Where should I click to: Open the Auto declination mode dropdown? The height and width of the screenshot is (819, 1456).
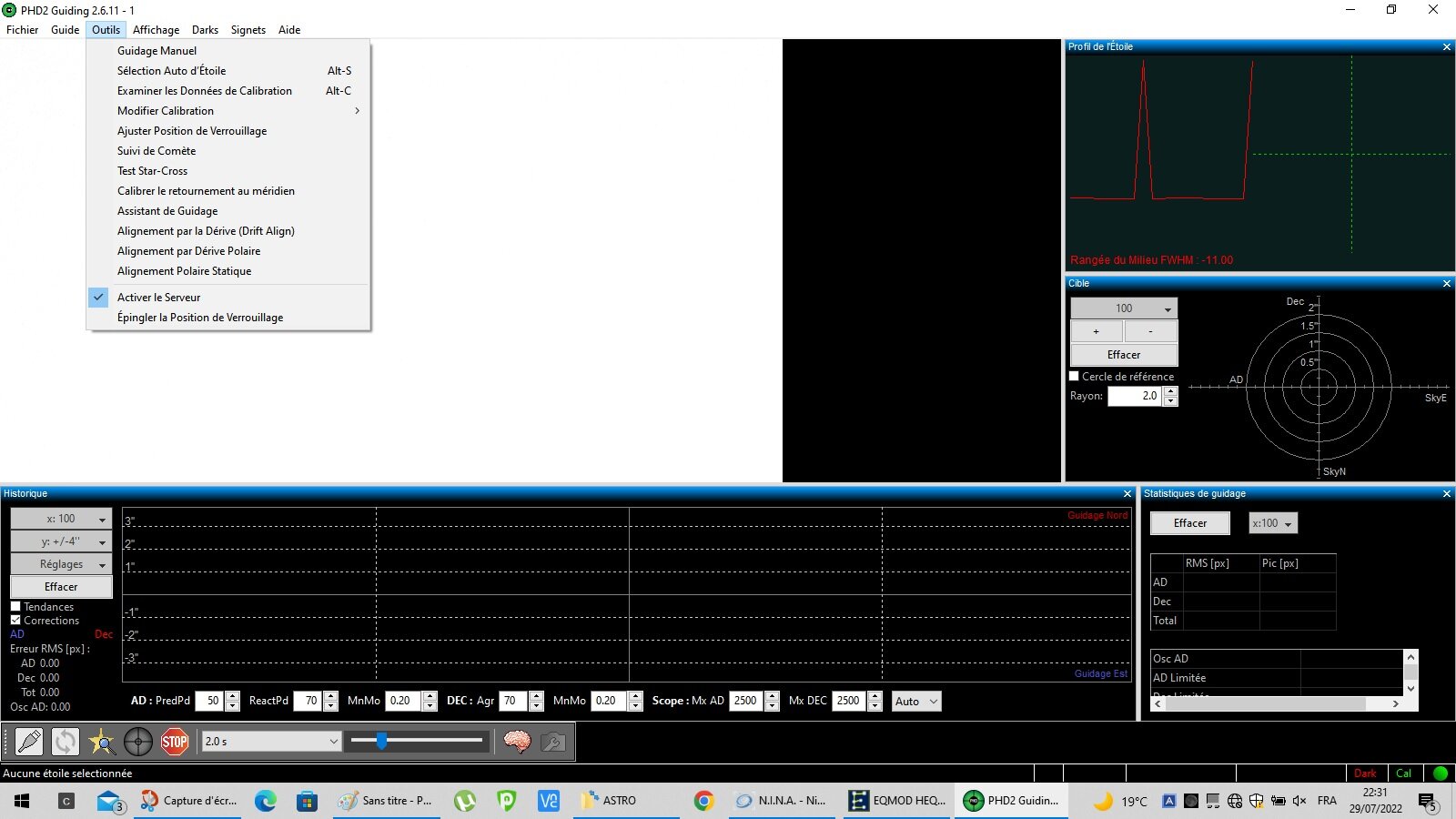pos(916,702)
